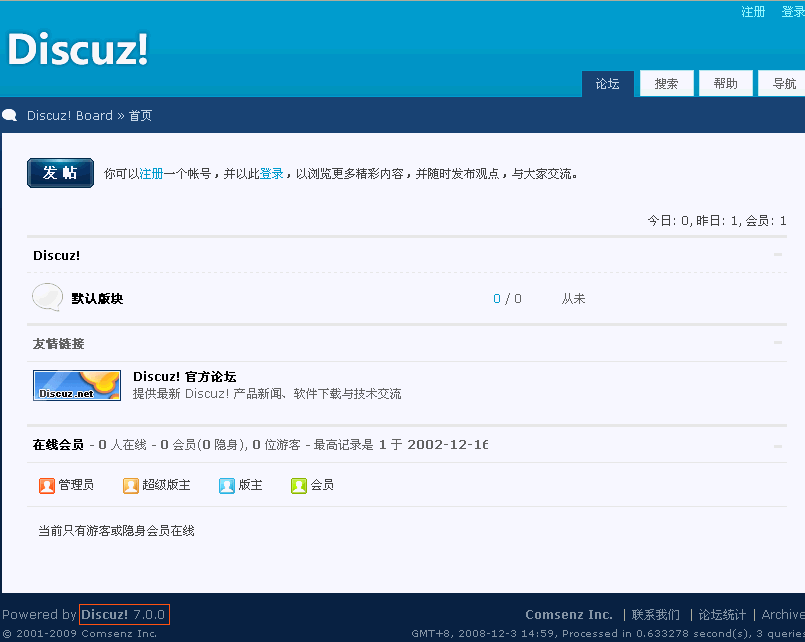
Task: Click the 在线会员 heading link
Action: click(x=58, y=445)
